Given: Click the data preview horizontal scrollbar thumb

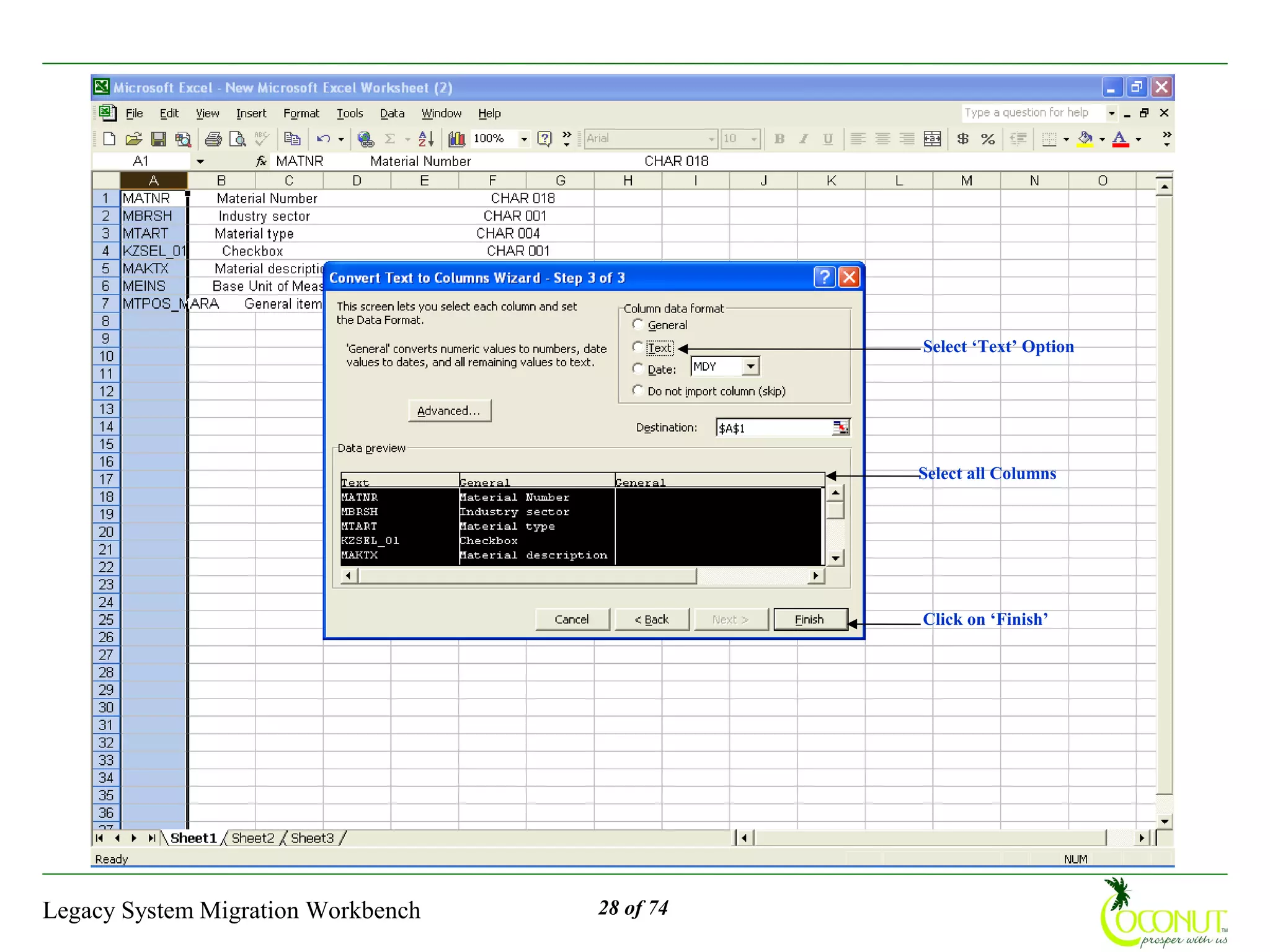Looking at the screenshot, I should [x=527, y=576].
